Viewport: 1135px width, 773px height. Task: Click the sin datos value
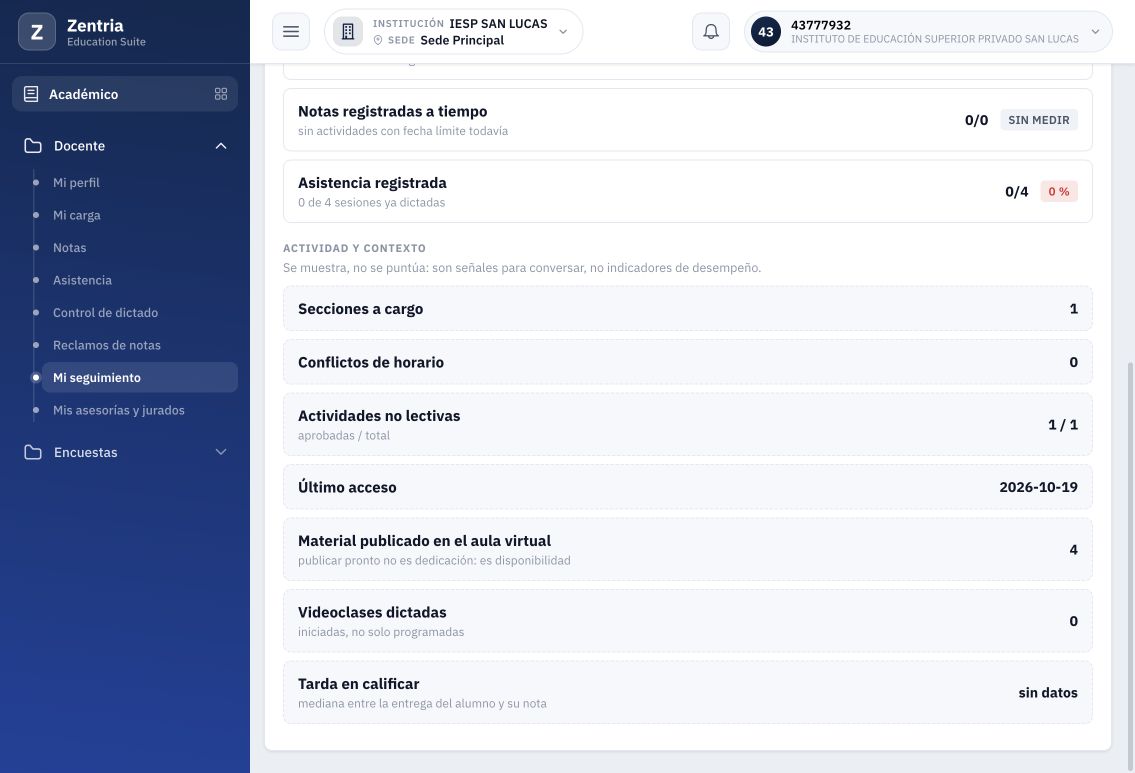pos(1047,693)
